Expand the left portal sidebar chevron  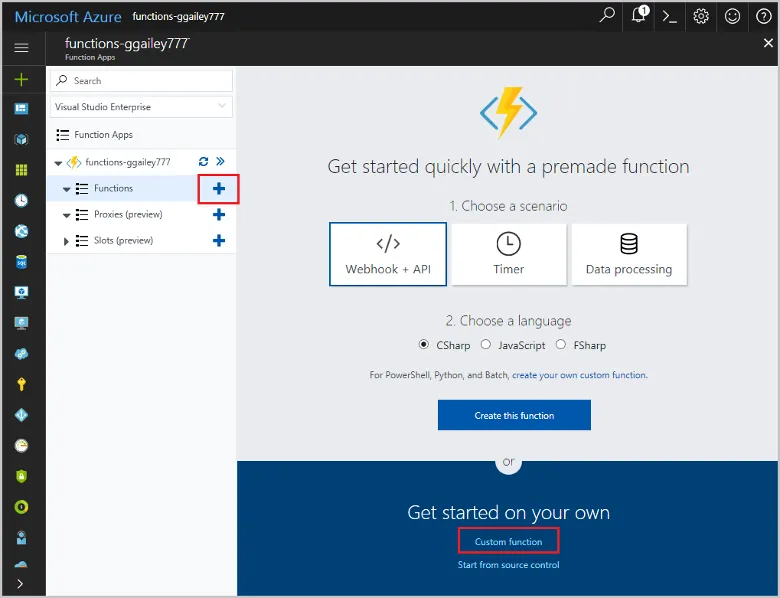point(20,584)
